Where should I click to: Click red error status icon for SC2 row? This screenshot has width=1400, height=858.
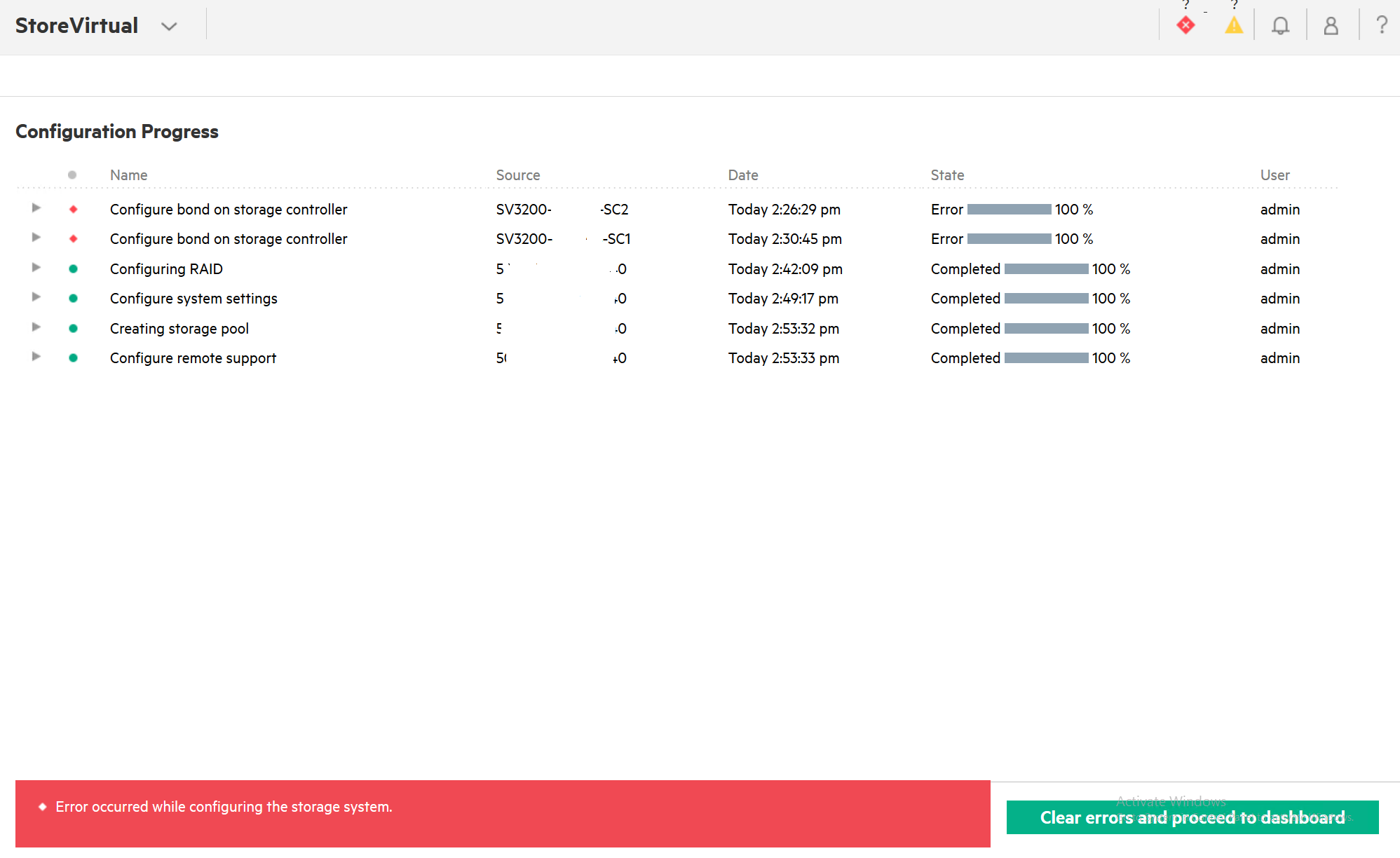73,210
